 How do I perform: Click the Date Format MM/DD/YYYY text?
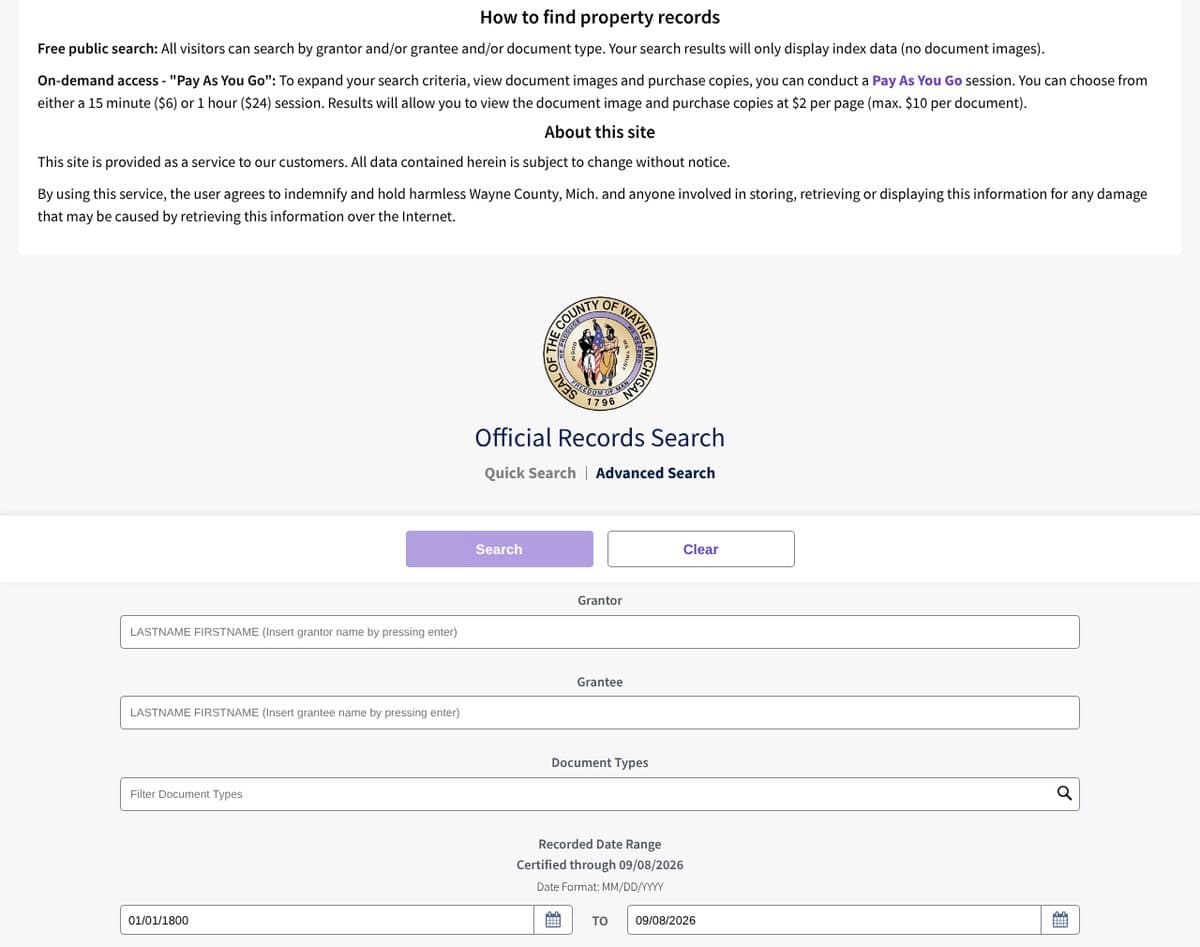tap(600, 887)
